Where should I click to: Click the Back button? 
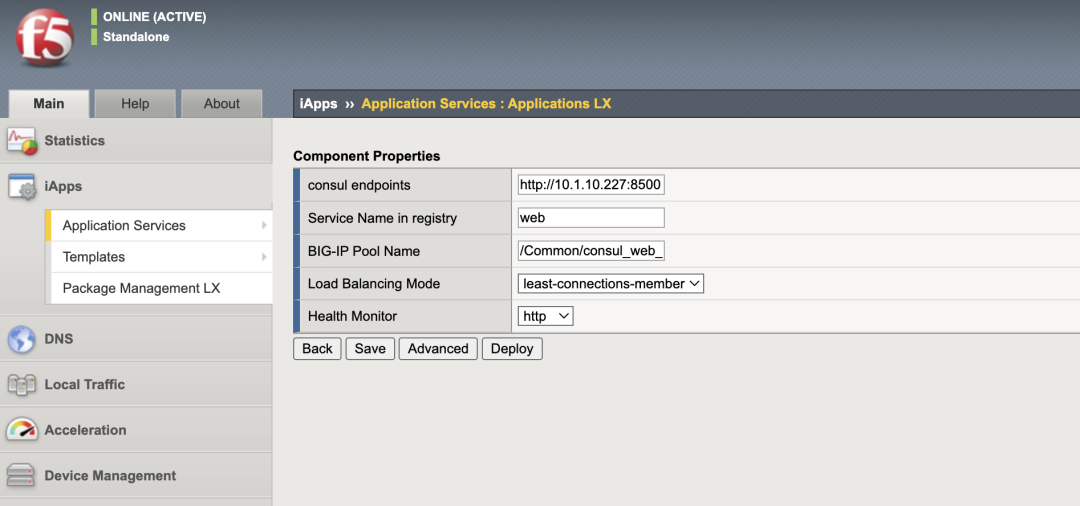318,348
